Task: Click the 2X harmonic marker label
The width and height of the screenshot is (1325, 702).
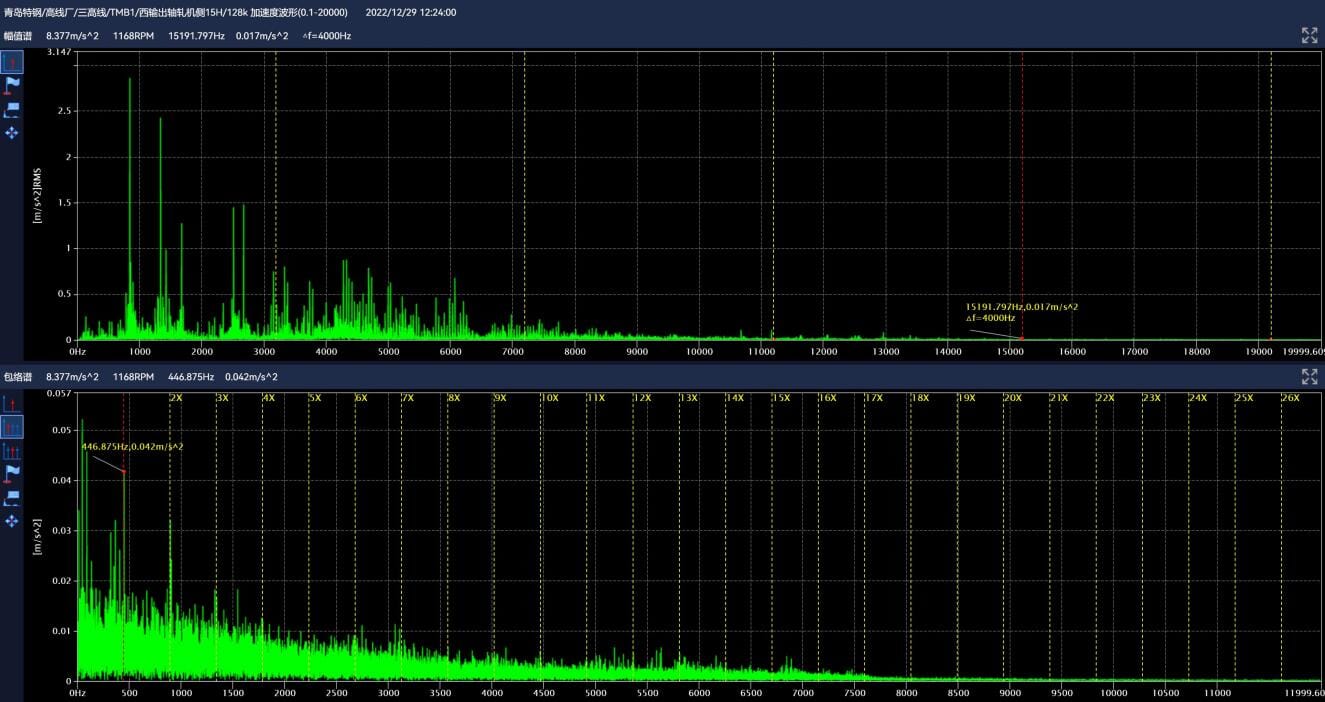Action: tap(176, 398)
